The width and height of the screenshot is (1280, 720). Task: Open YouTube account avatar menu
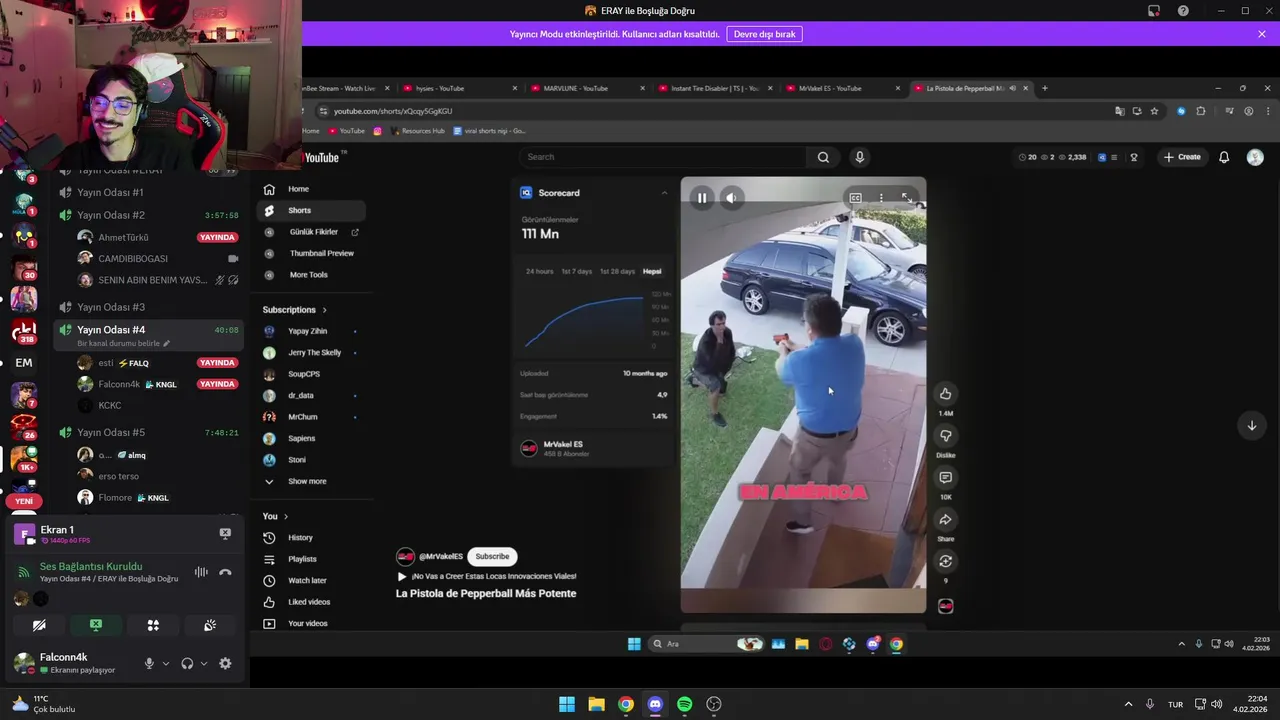click(1255, 157)
